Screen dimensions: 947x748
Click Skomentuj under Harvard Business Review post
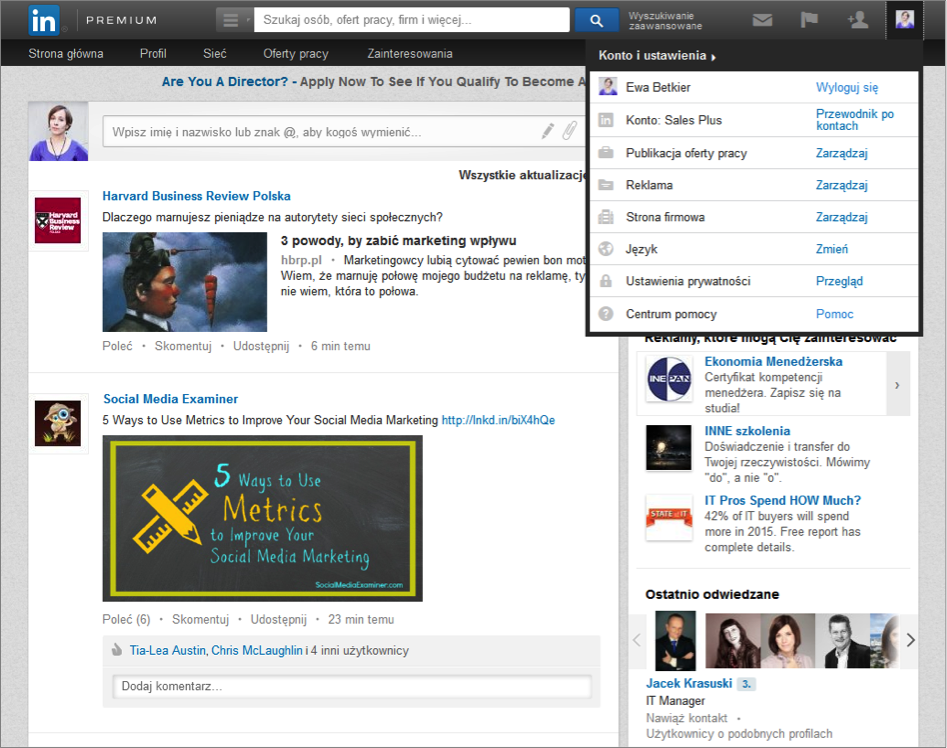click(183, 346)
